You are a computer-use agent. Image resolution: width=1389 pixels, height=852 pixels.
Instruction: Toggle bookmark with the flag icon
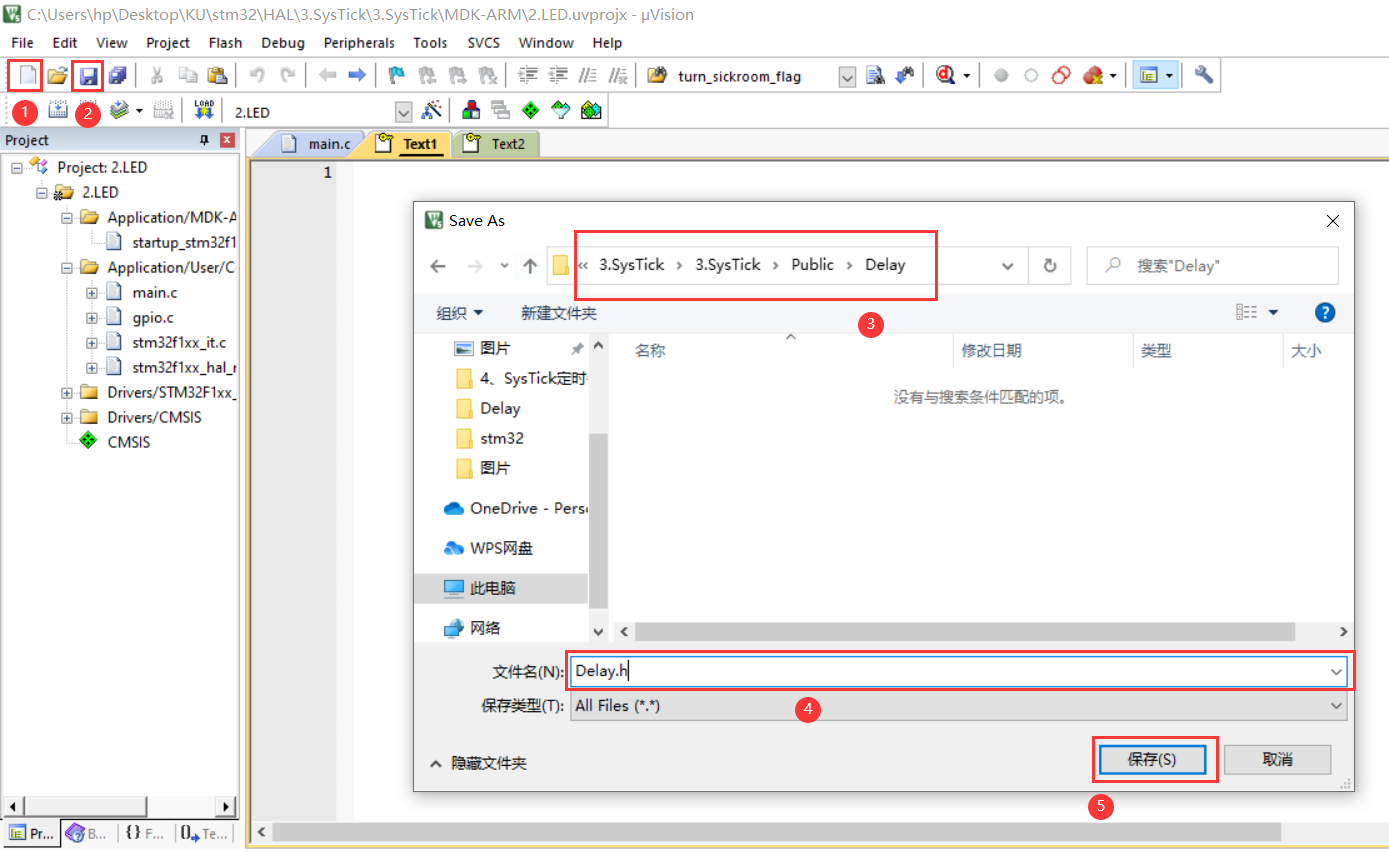[397, 75]
